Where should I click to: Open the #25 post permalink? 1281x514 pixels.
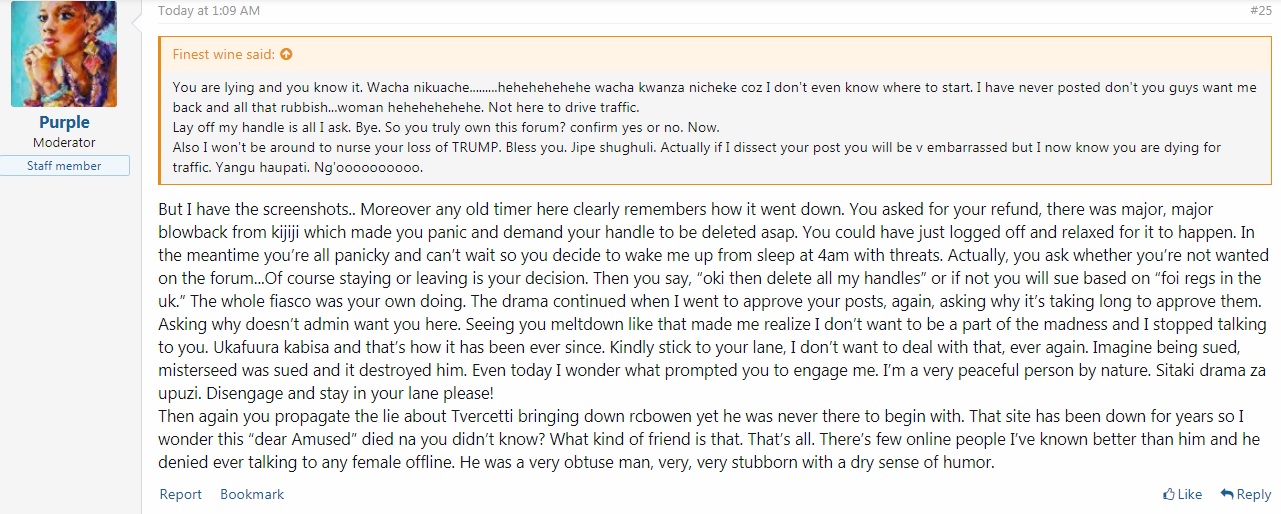(1260, 11)
